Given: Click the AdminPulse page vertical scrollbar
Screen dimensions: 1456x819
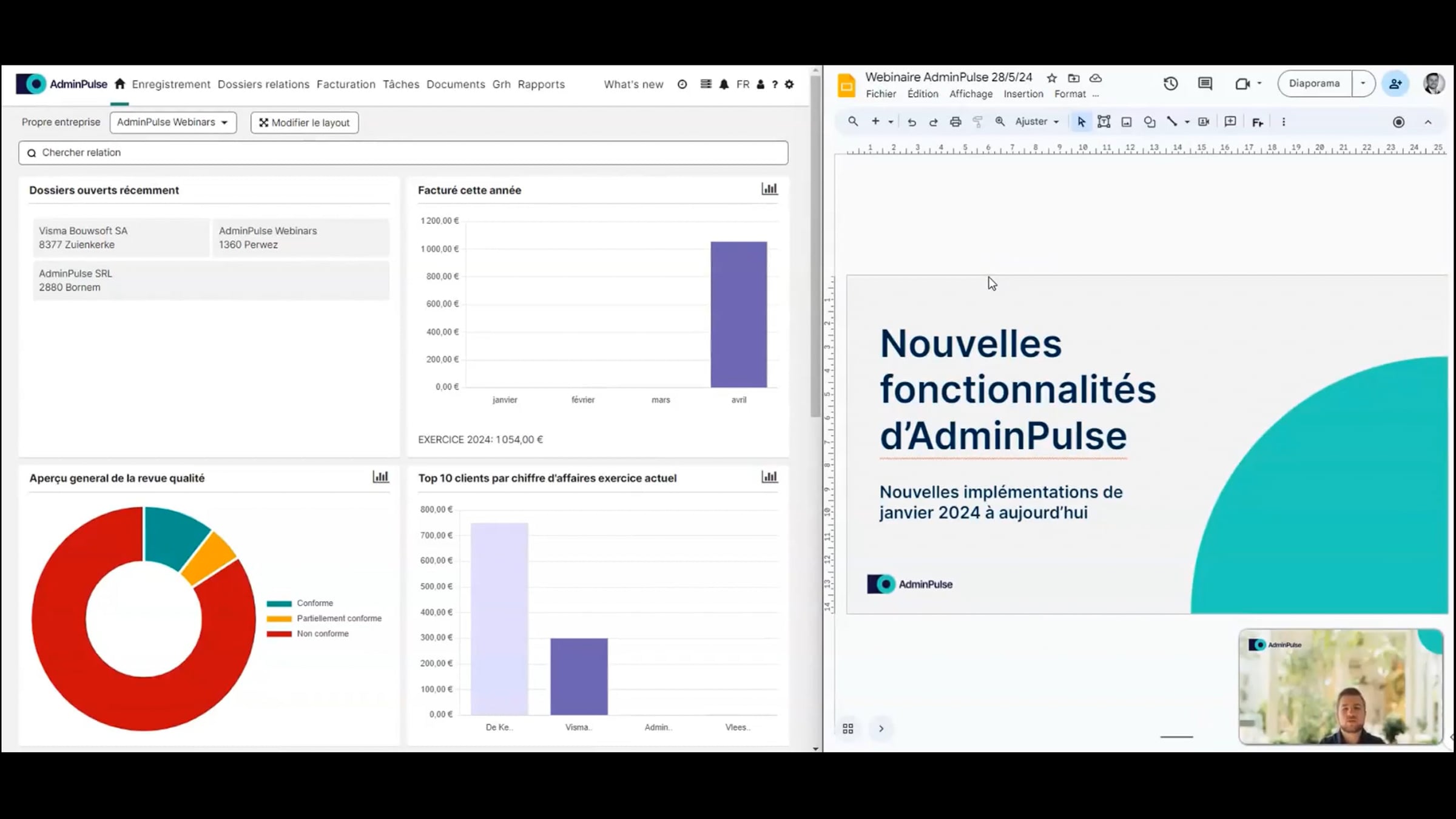Looking at the screenshot, I should (815, 246).
